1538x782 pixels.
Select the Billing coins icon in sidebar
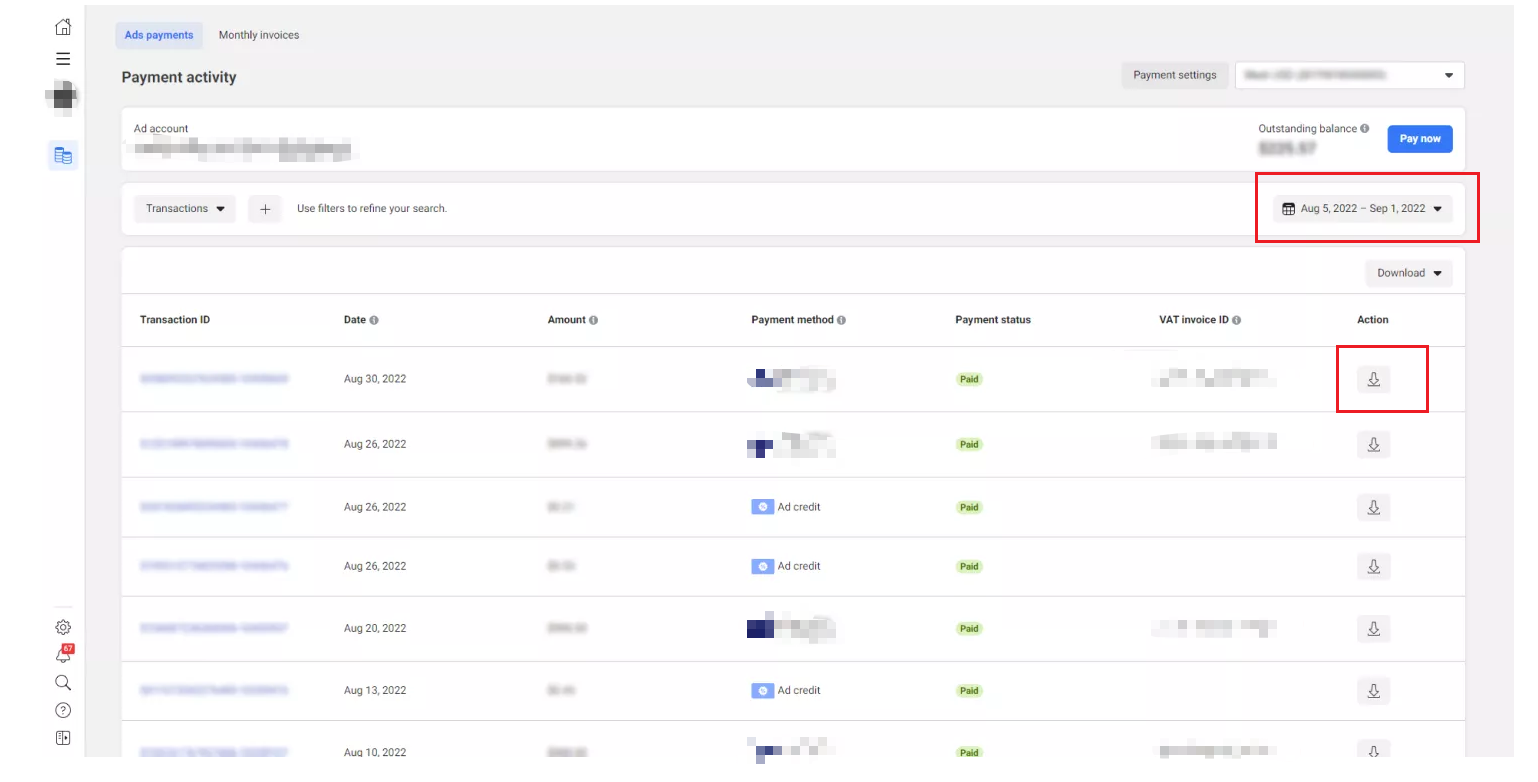[x=63, y=155]
